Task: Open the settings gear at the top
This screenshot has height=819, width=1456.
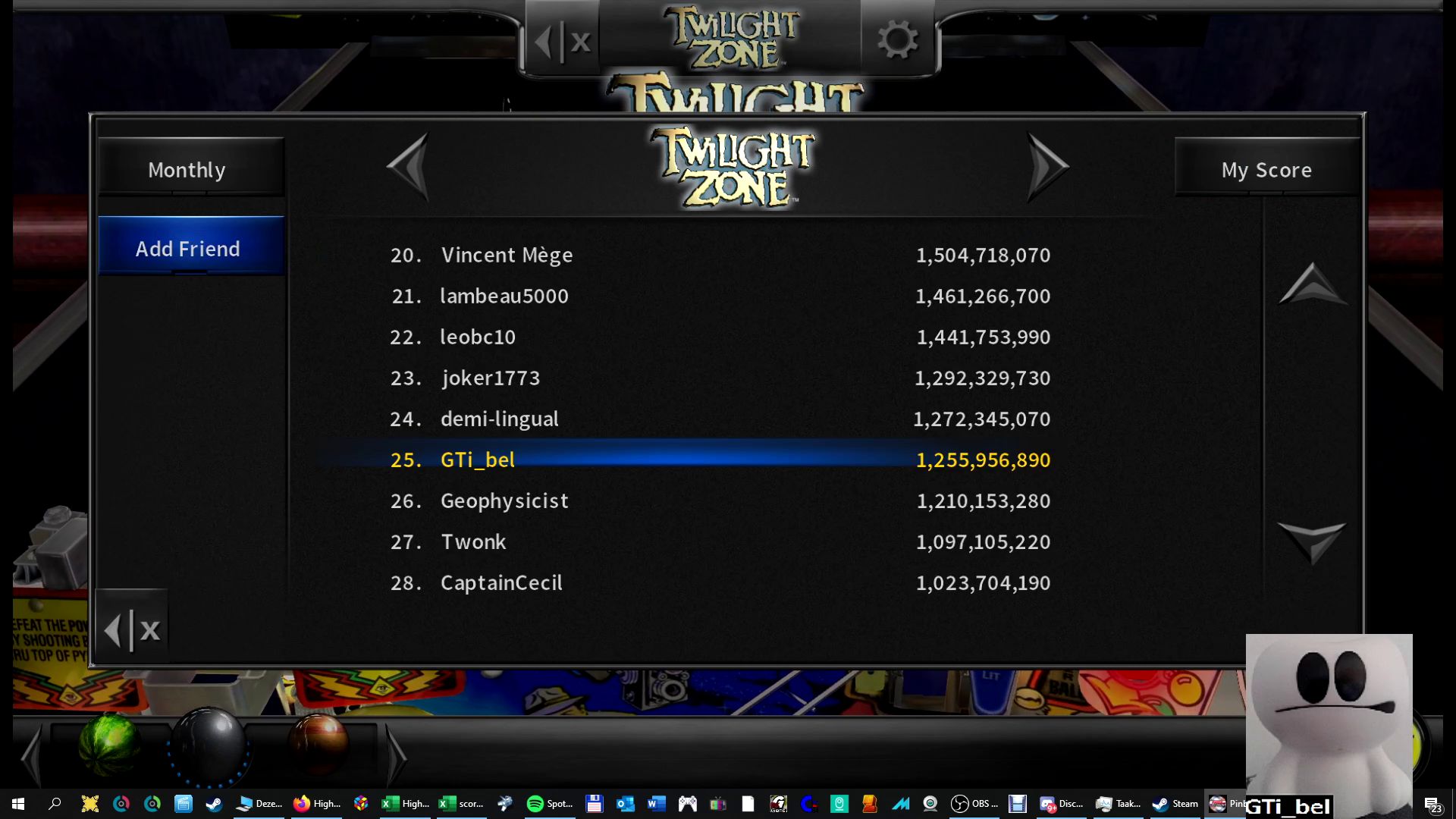Action: 898,39
